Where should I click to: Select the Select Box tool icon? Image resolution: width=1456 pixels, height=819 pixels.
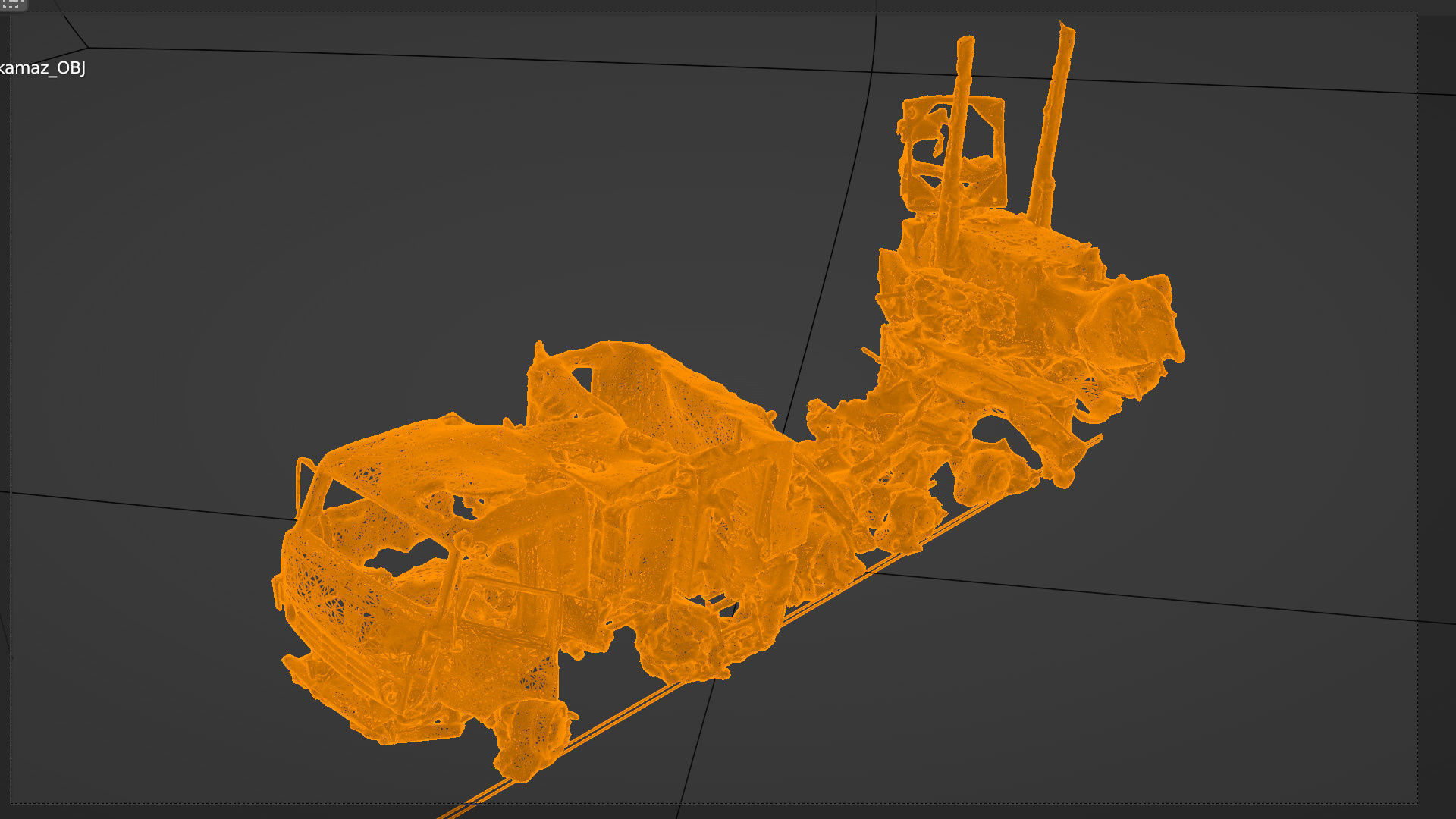[x=12, y=4]
